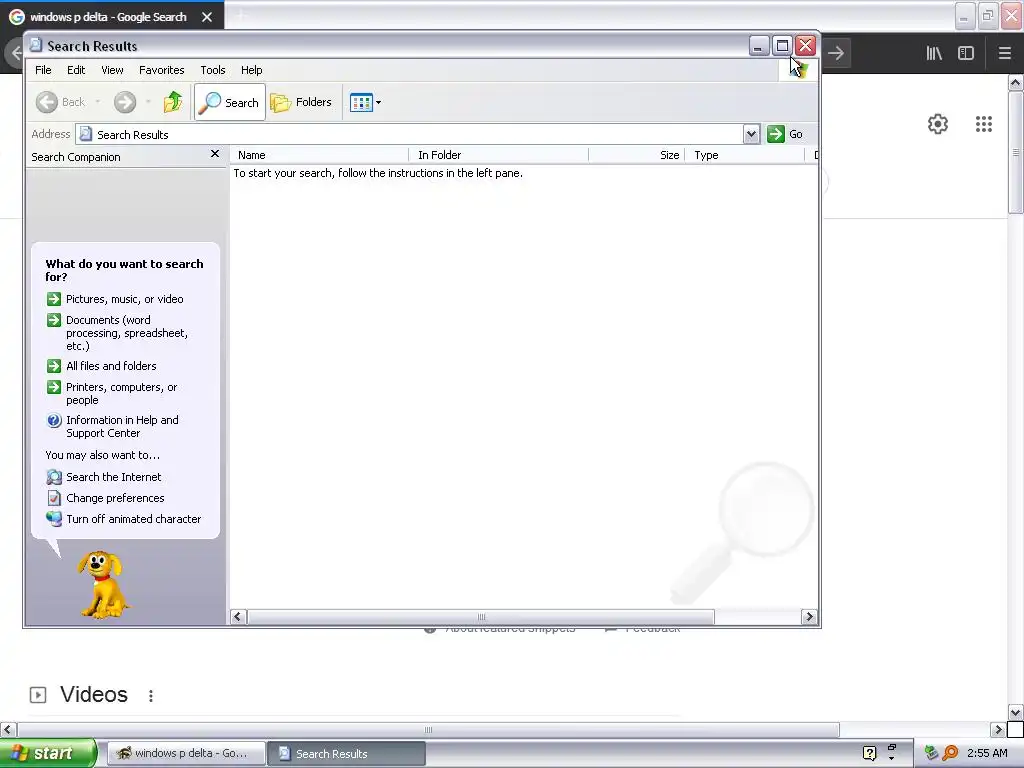
Task: Click the Videos section play icon
Action: point(38,695)
